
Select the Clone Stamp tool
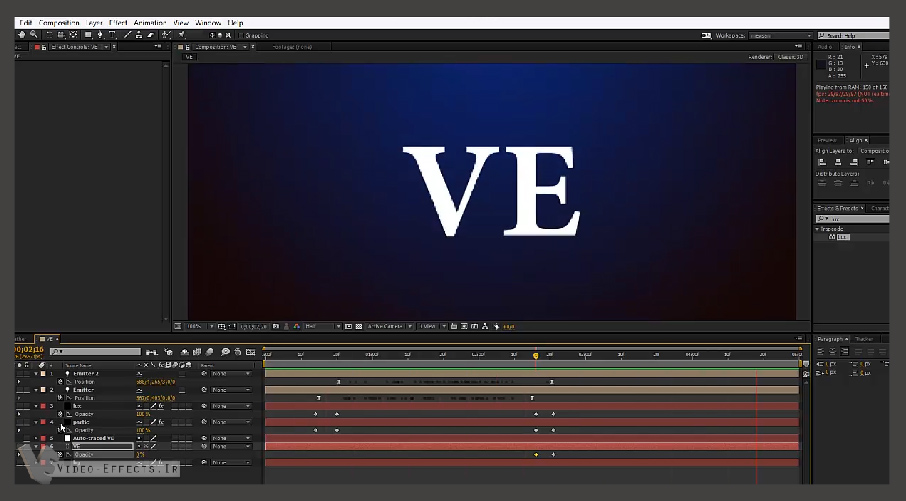(x=139, y=35)
